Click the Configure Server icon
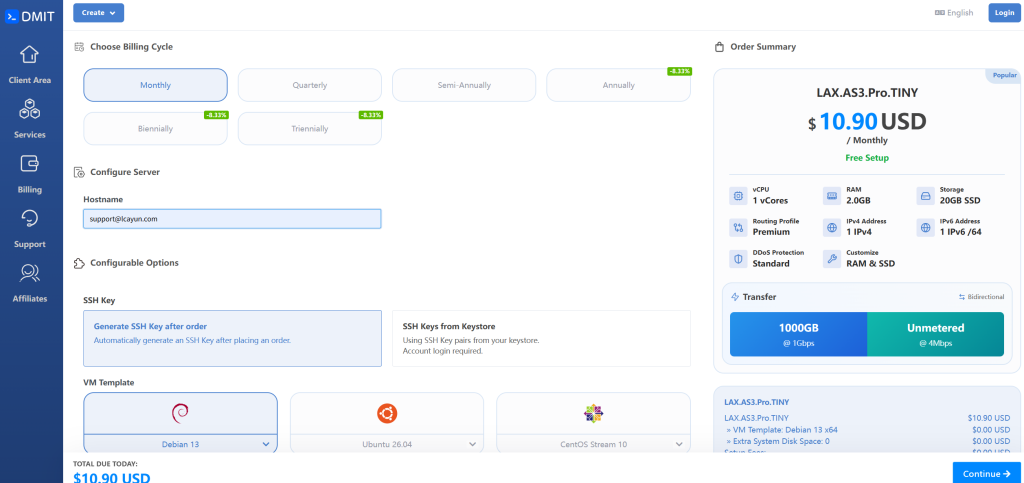 (x=79, y=172)
